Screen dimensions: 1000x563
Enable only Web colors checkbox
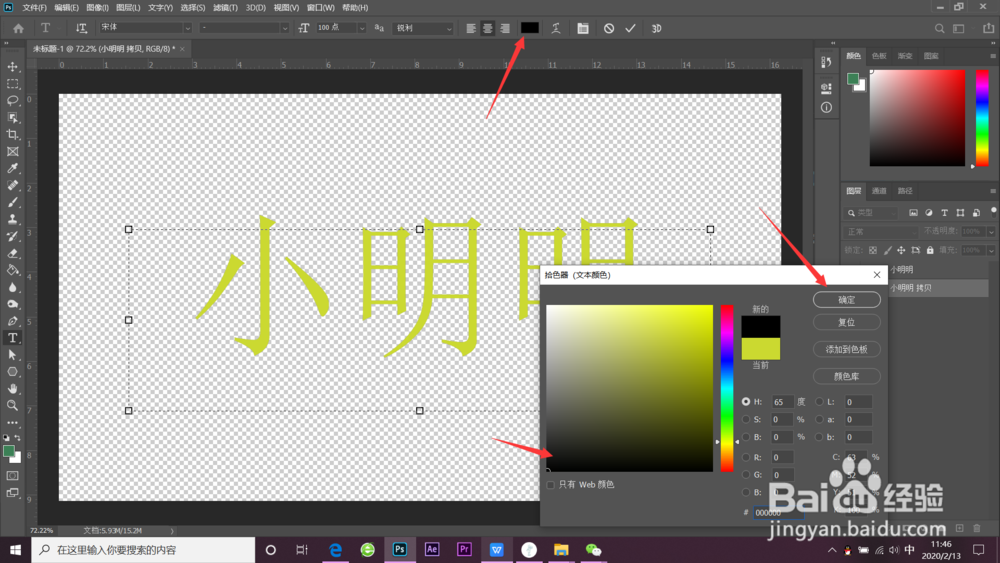pos(550,485)
